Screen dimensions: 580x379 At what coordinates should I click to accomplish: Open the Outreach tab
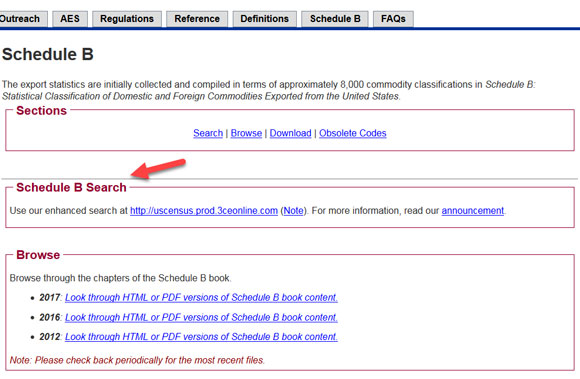tap(22, 19)
